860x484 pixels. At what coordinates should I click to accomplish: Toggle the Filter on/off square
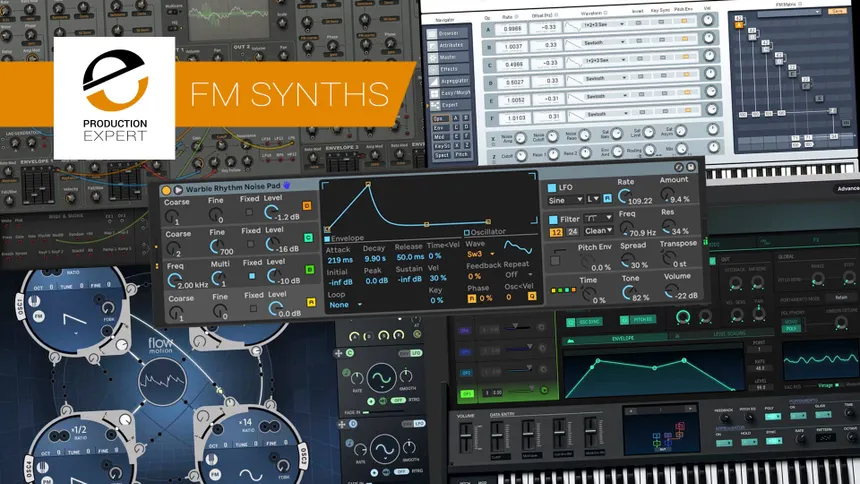pos(553,220)
